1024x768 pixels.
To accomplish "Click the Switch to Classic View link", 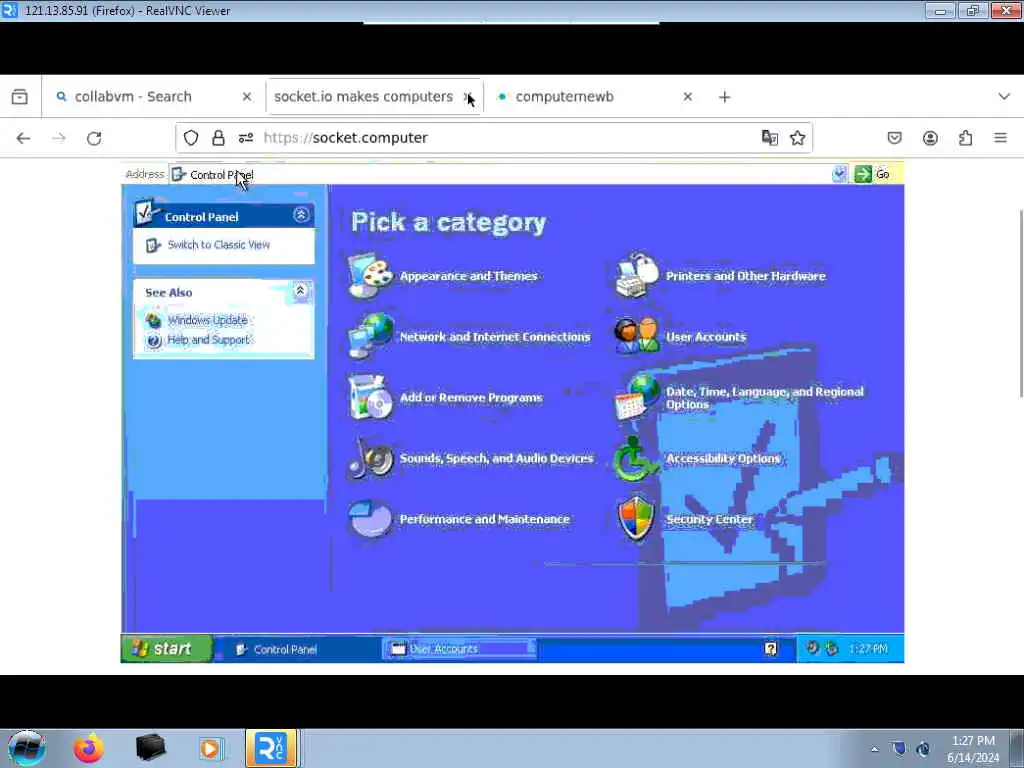I will pos(219,244).
